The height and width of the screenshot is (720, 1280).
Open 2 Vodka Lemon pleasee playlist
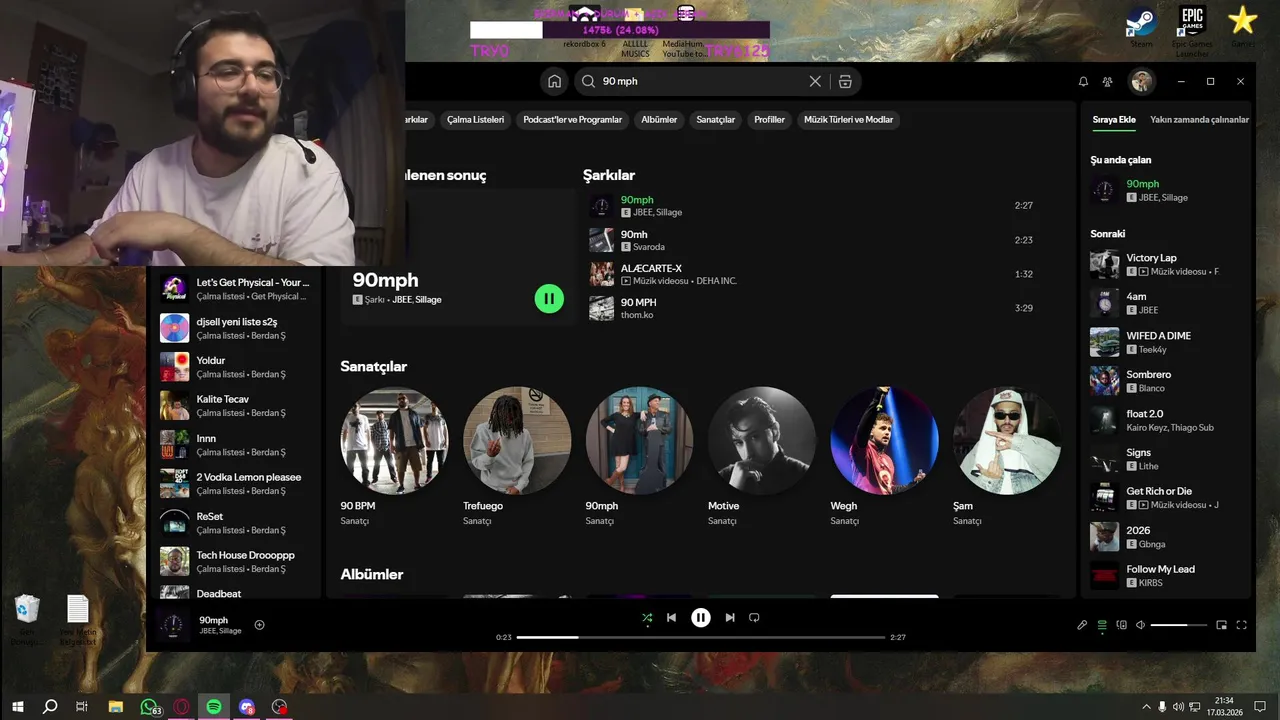click(x=235, y=484)
